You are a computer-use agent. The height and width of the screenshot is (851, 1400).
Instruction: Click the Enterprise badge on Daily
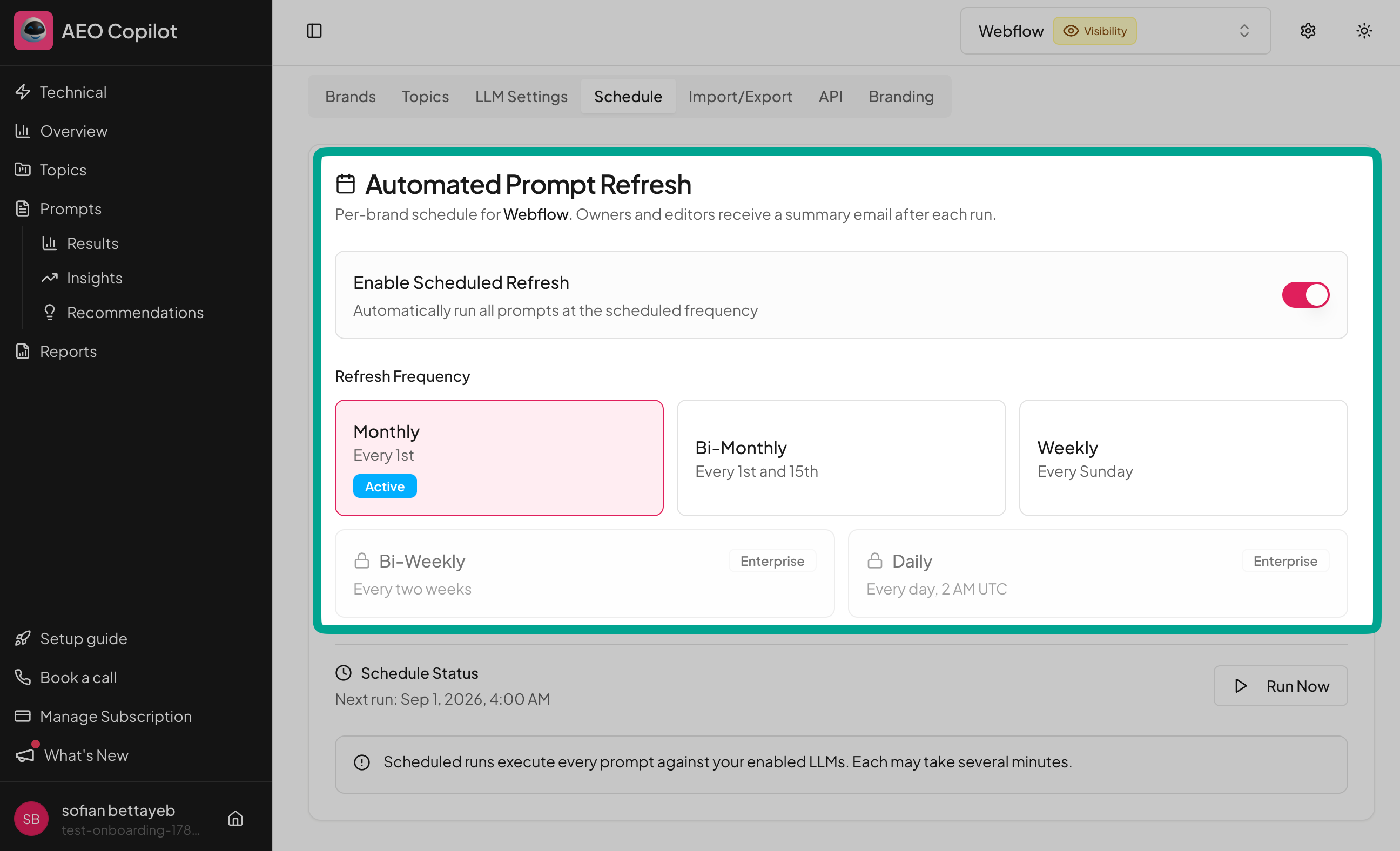click(x=1285, y=561)
